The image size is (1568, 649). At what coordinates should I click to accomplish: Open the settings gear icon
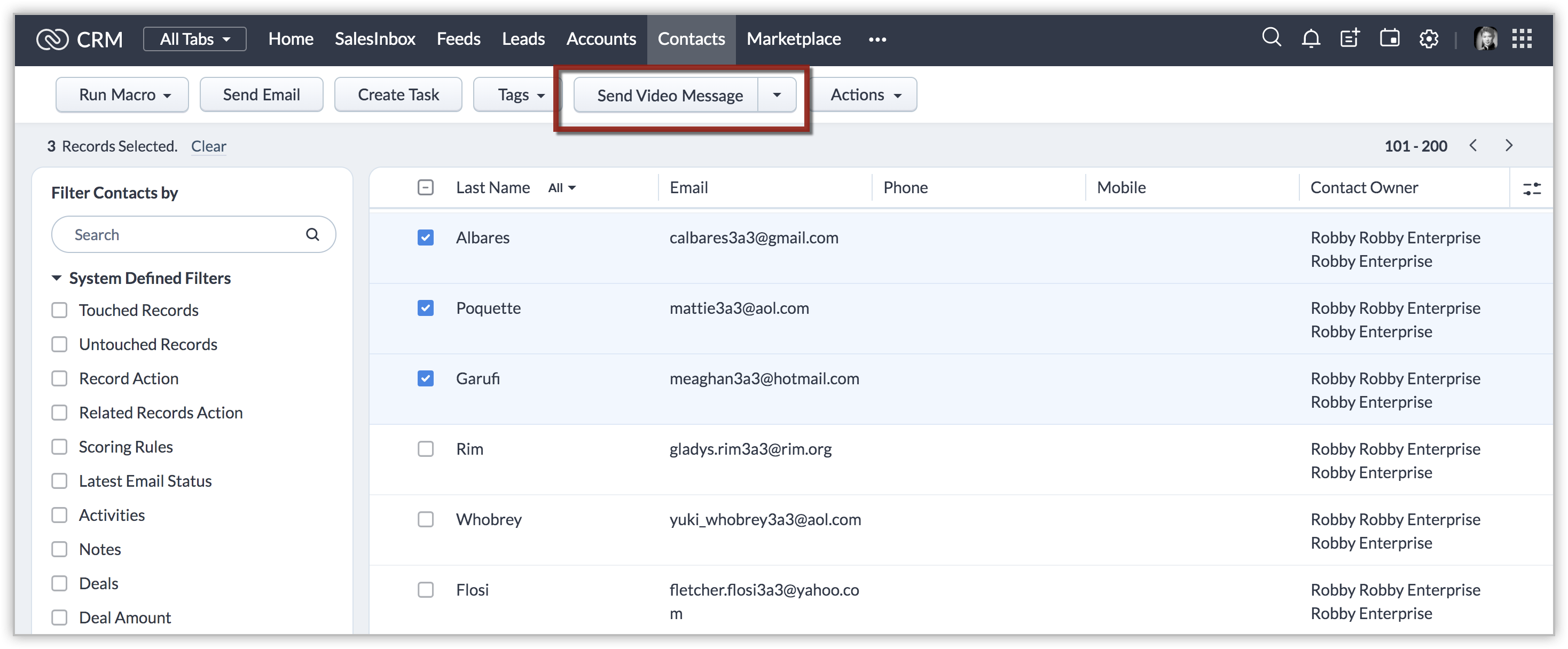pyautogui.click(x=1429, y=39)
